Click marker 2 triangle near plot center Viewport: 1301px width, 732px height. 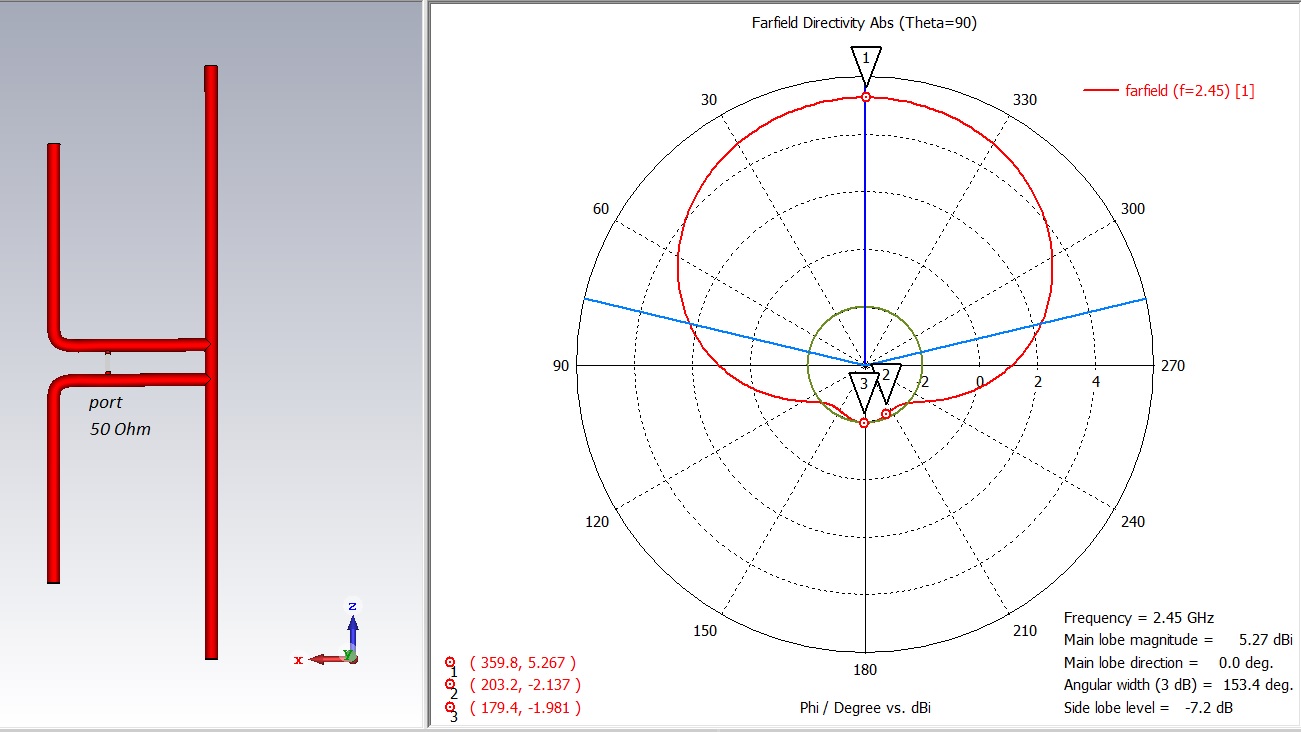[x=886, y=386]
